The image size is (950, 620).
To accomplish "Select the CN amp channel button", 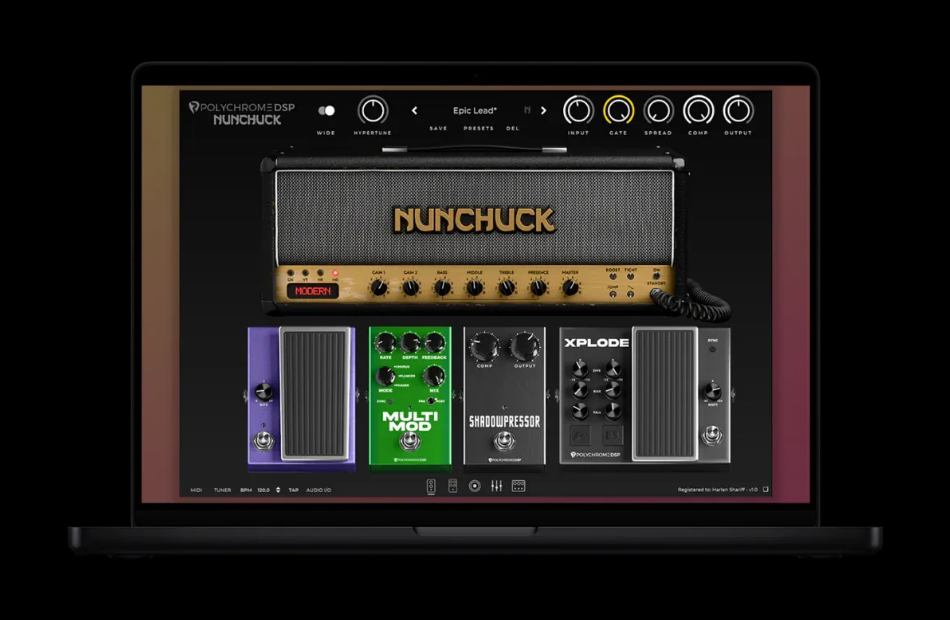I will (x=290, y=273).
